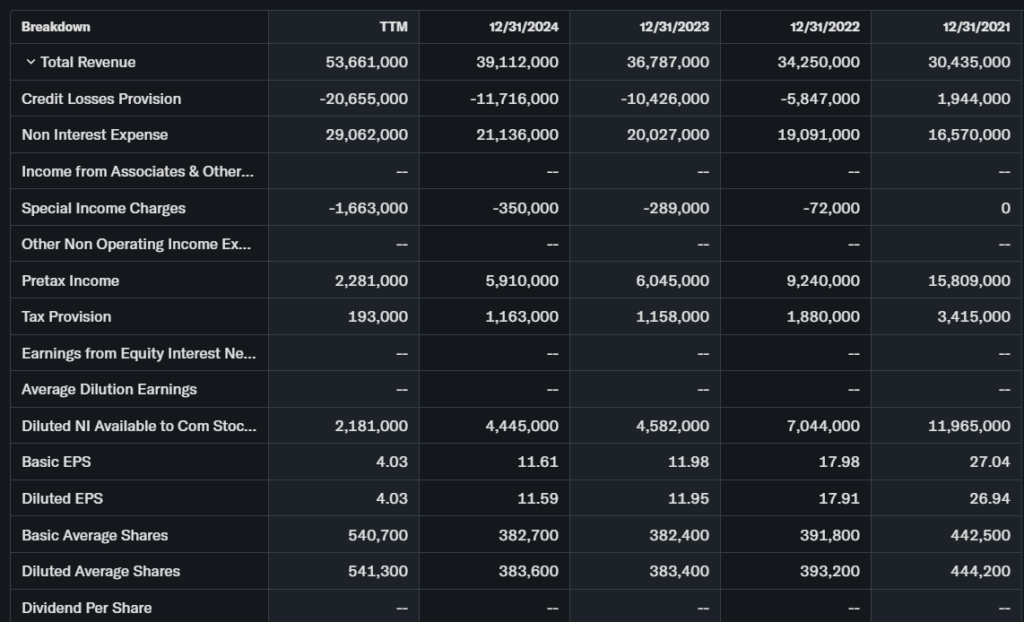Click the Non Interest Expense row label
1024x622 pixels.
(x=94, y=135)
